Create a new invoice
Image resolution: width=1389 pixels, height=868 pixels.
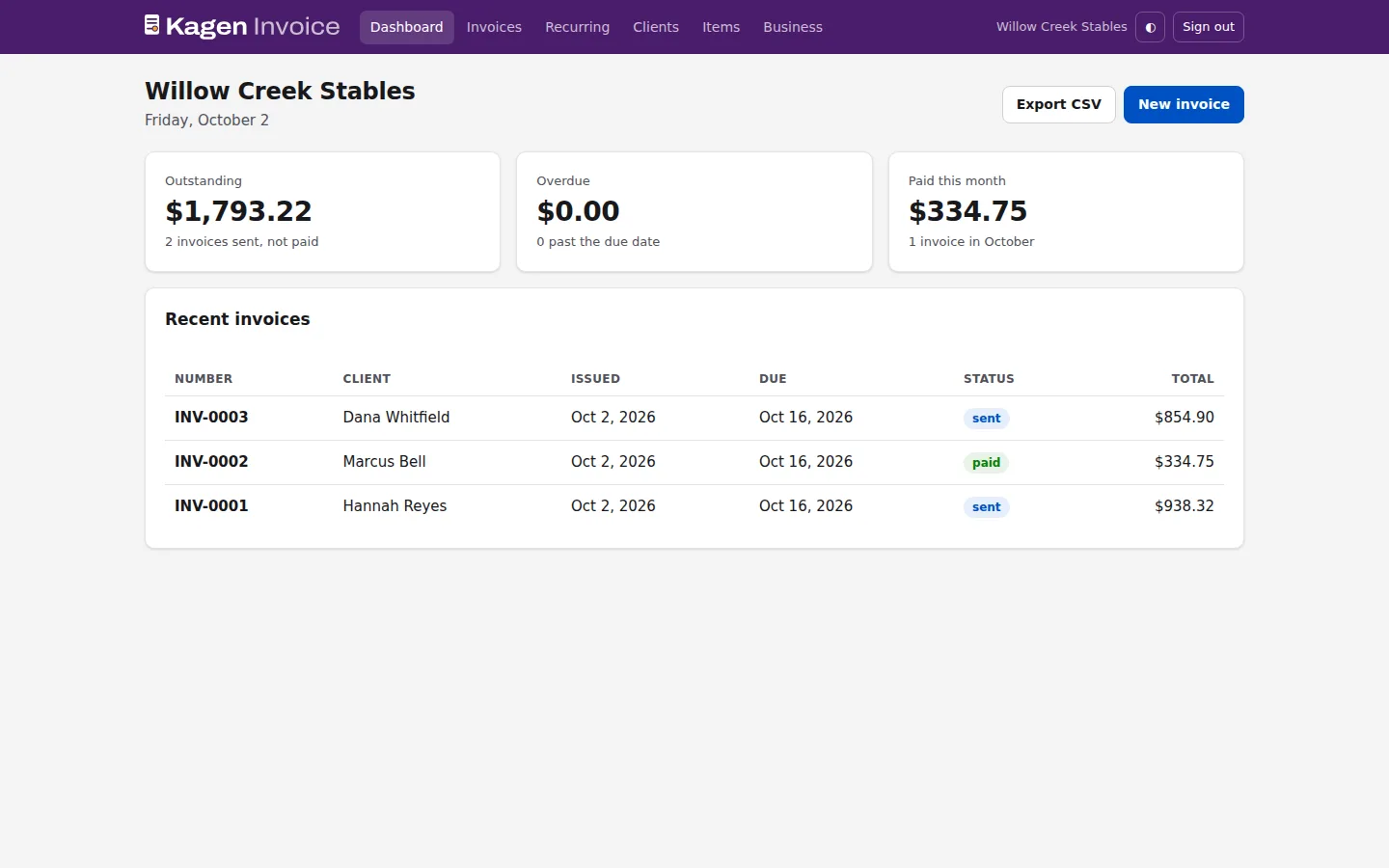(x=1184, y=104)
